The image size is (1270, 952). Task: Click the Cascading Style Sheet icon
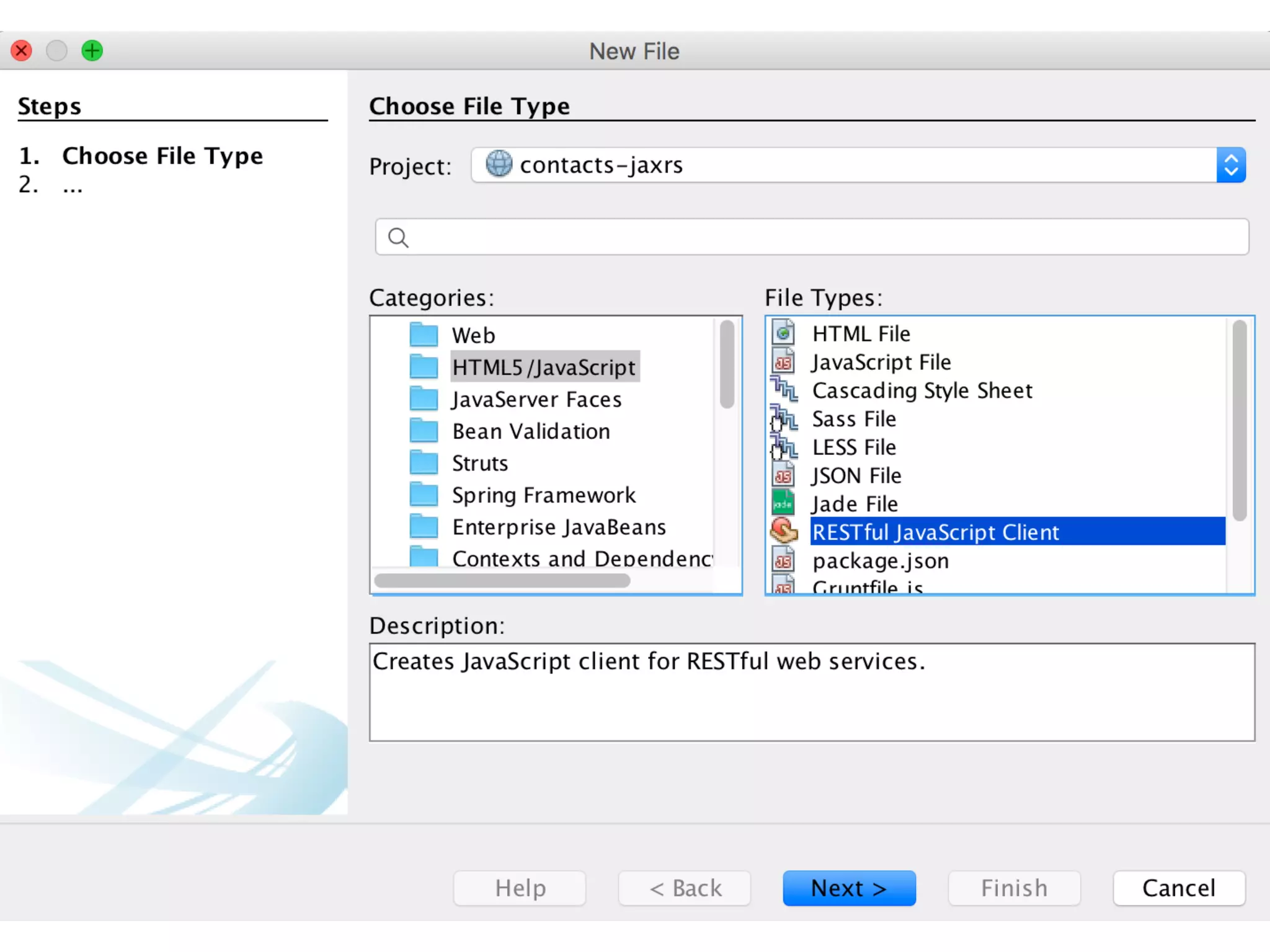point(783,390)
